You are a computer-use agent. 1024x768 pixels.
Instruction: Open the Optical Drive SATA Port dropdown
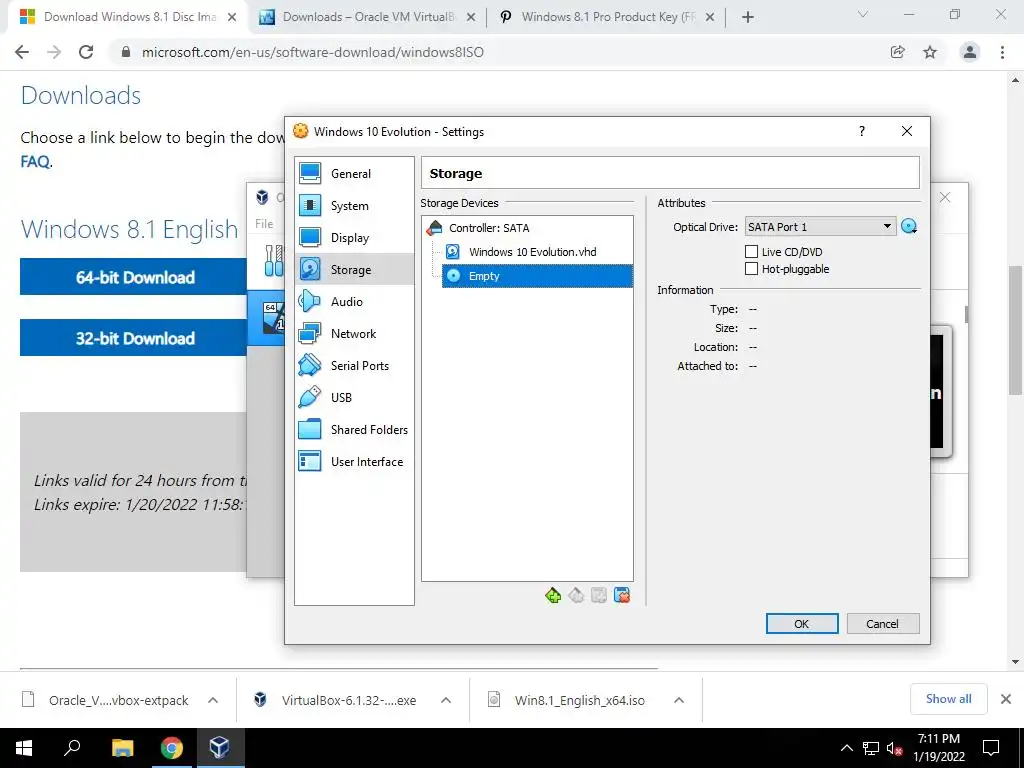820,227
